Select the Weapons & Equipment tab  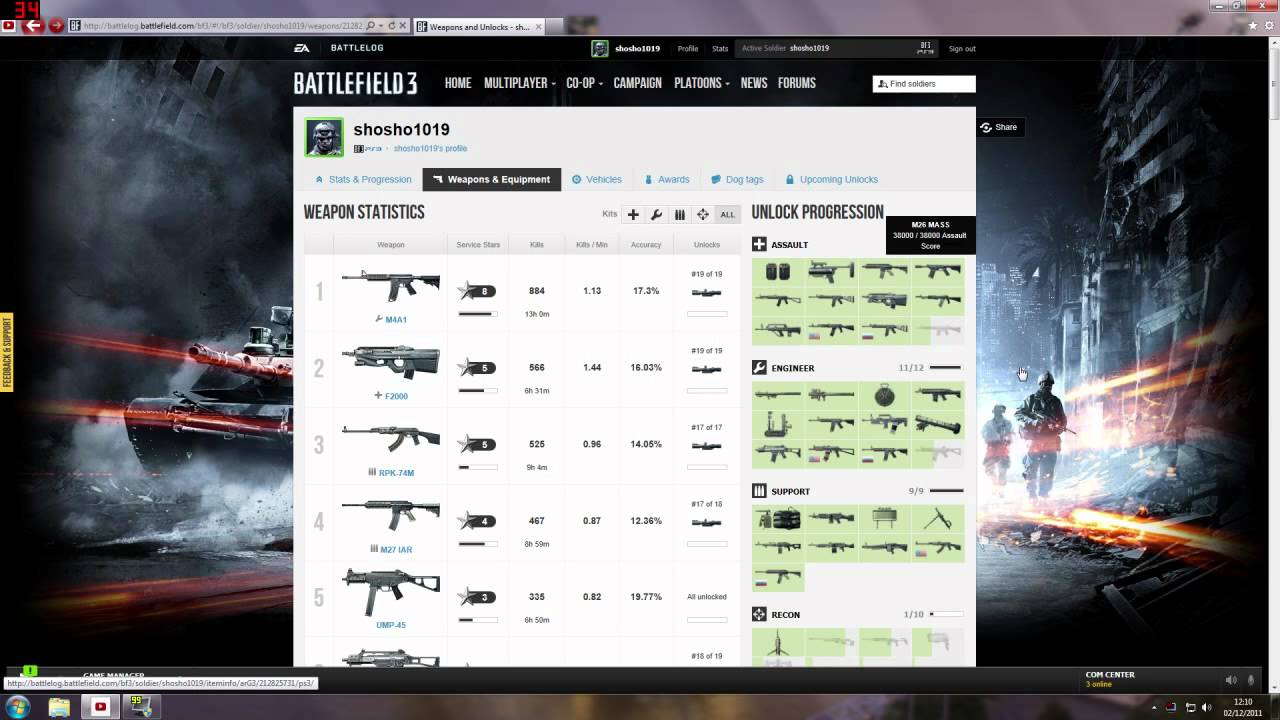(x=492, y=179)
